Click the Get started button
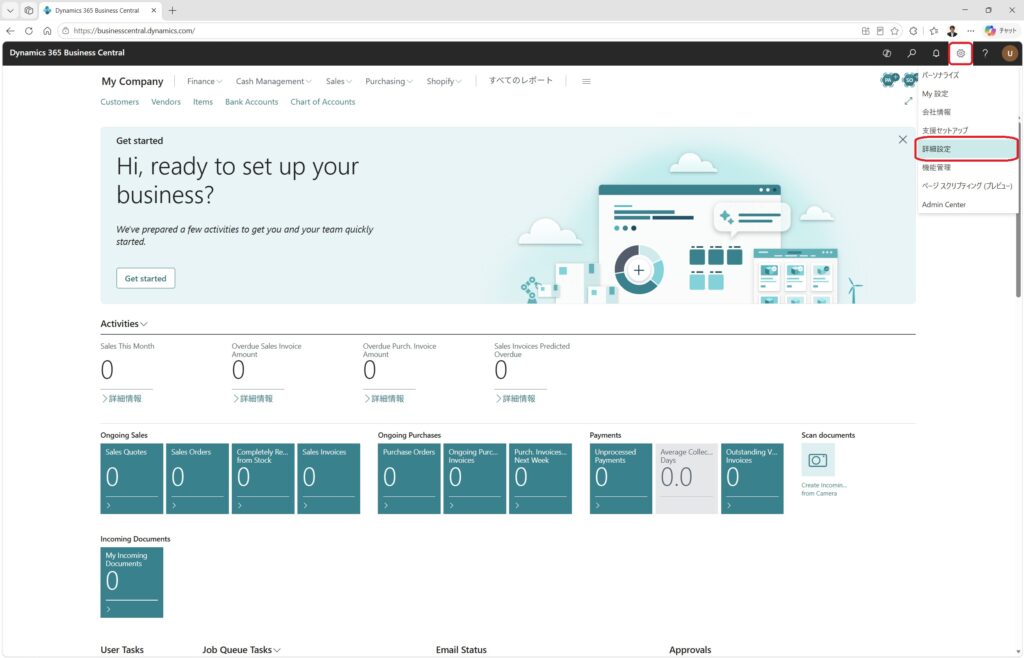 coord(146,278)
